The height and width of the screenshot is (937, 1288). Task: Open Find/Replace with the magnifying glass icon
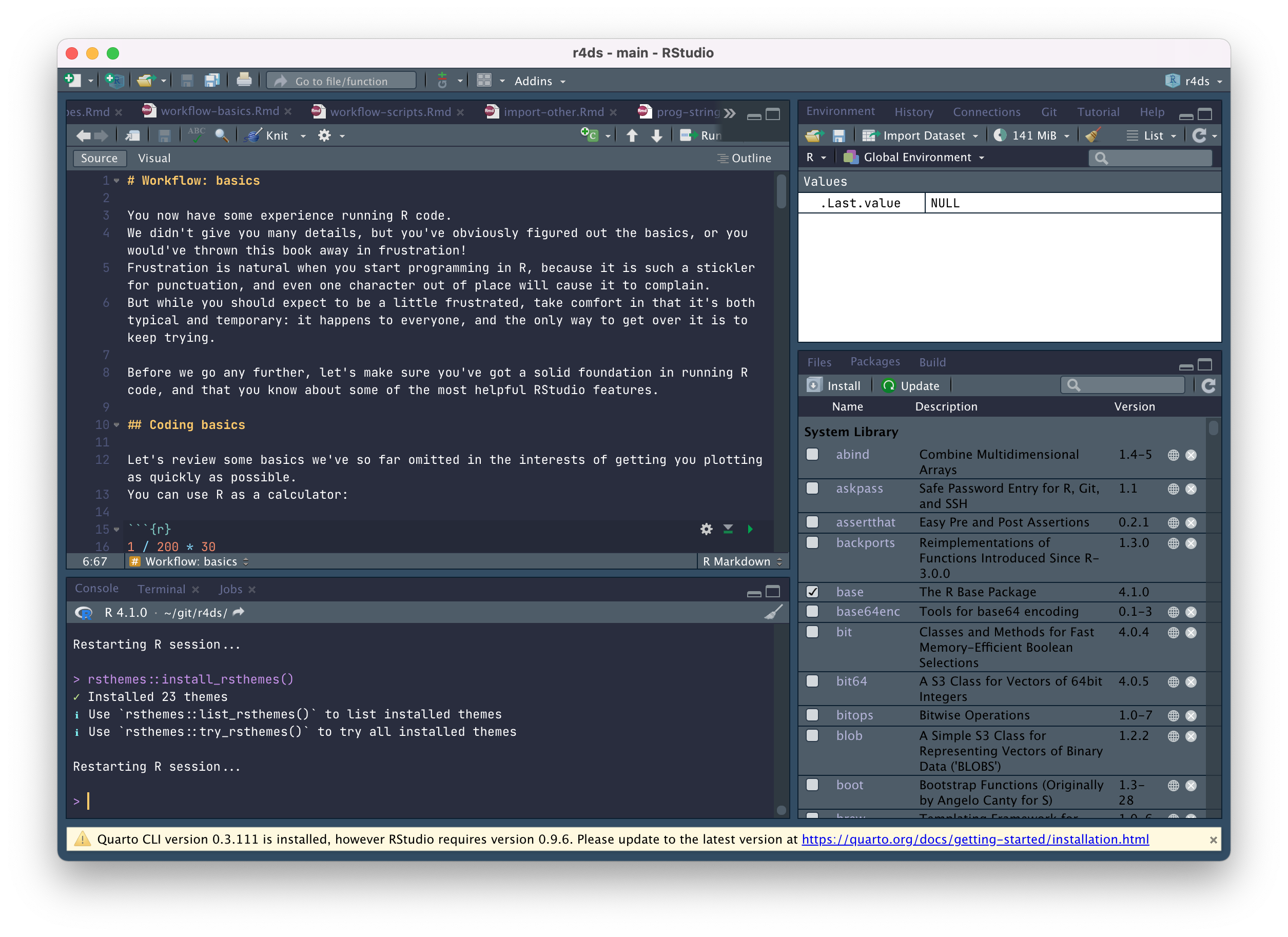pos(222,135)
